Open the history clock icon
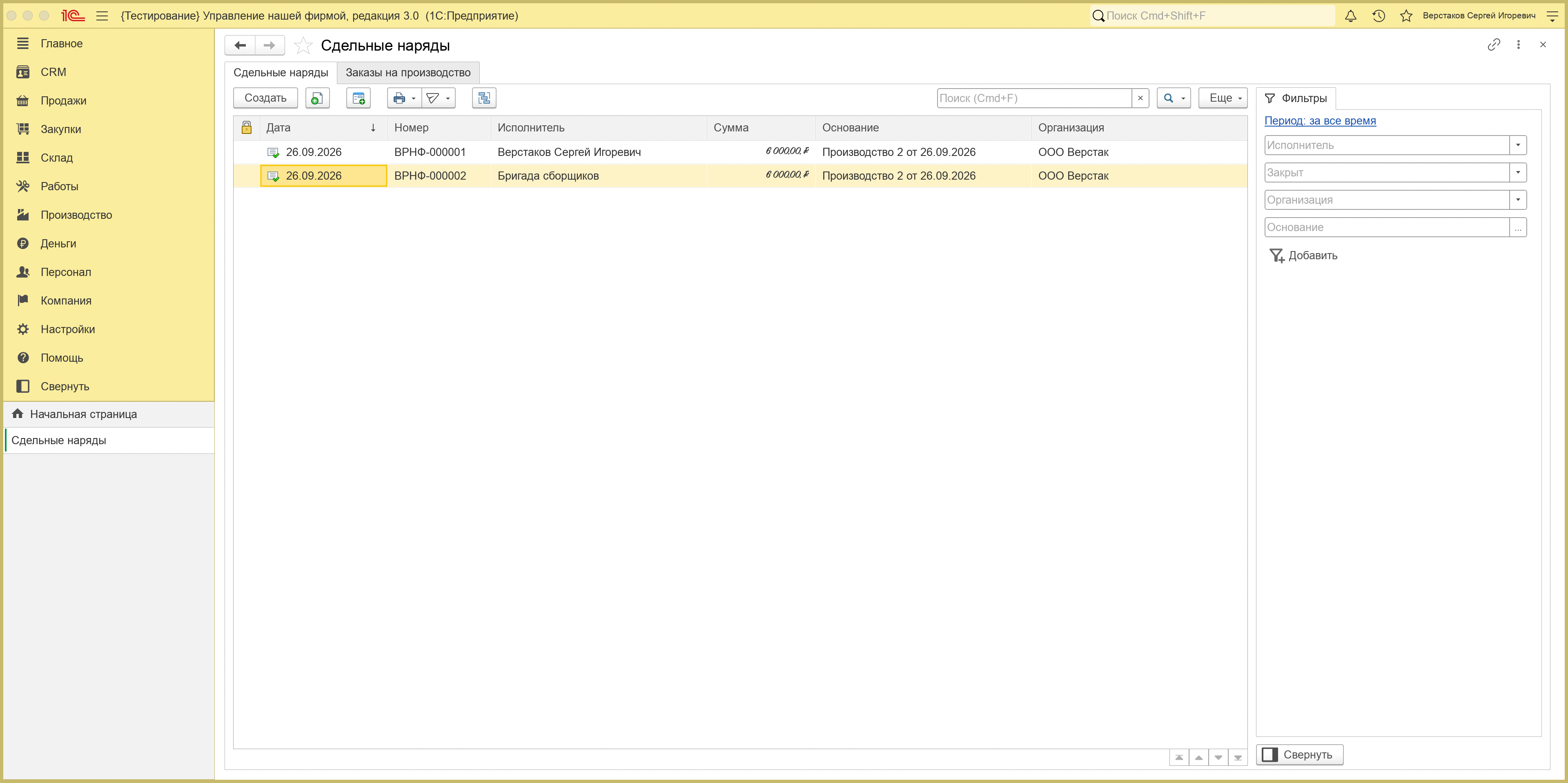This screenshot has height=783, width=1568. (1379, 16)
